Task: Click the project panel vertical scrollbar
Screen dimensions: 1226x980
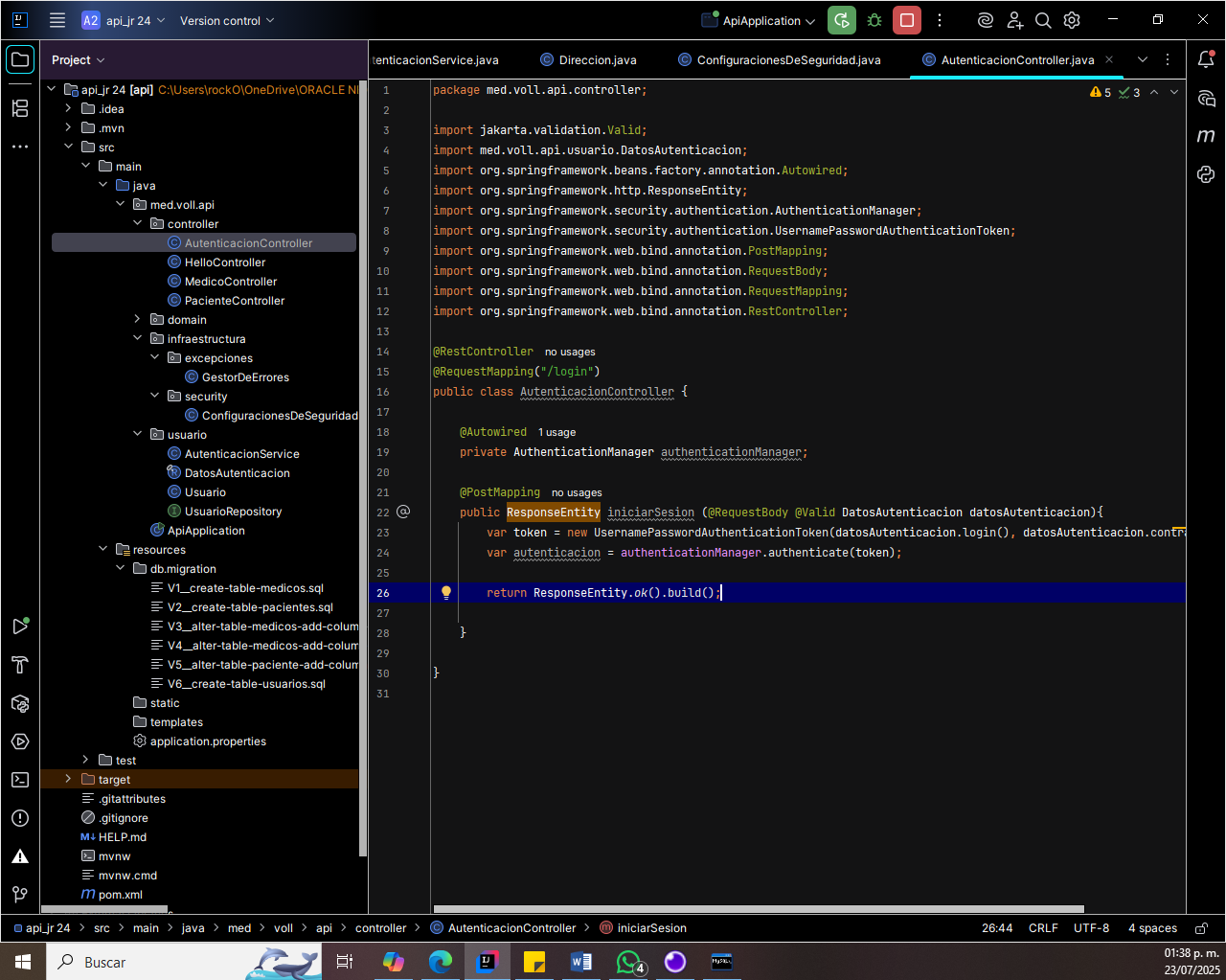Action: [363, 469]
